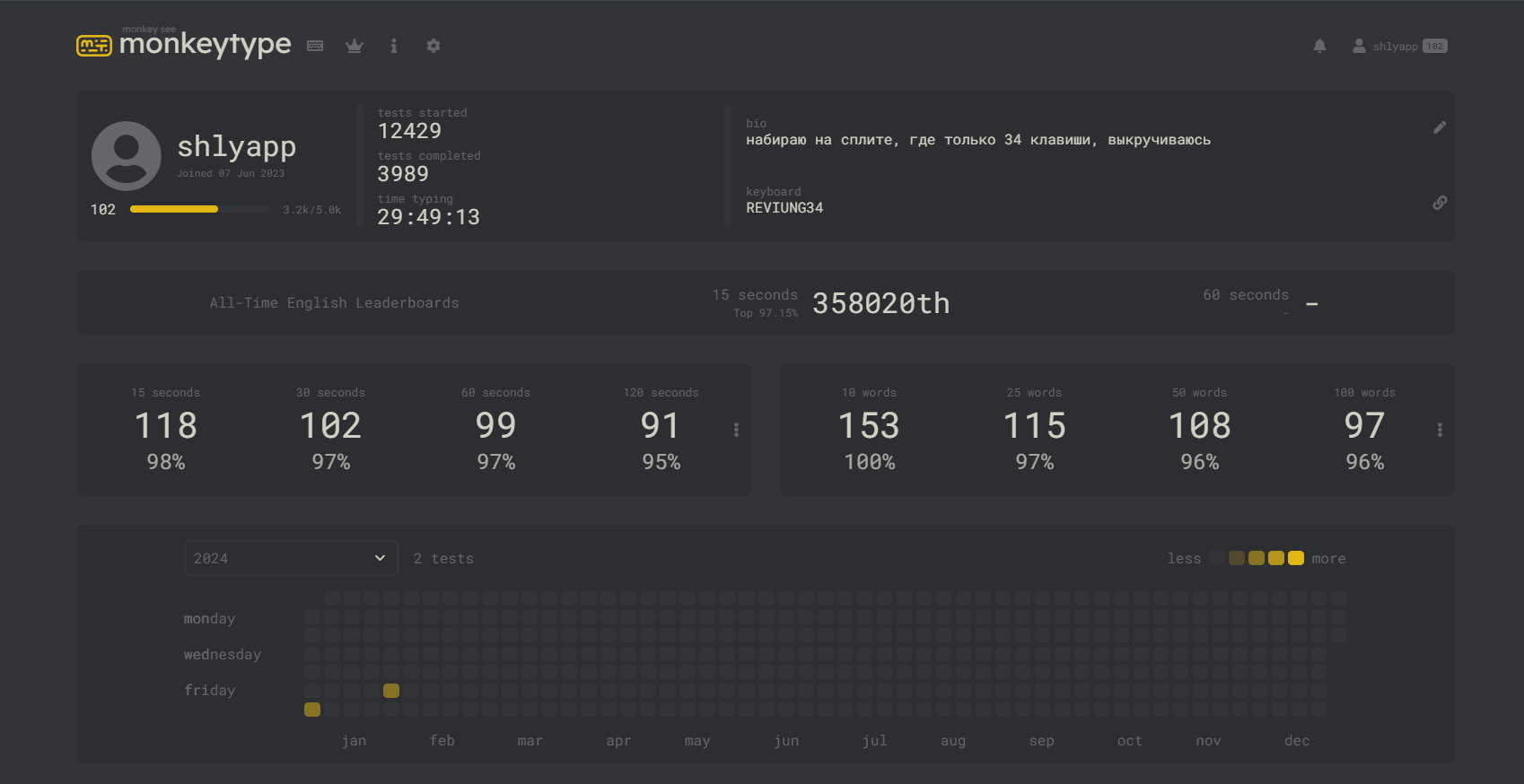Click the shlyapp profile username
The height and width of the screenshot is (784, 1524).
236,146
